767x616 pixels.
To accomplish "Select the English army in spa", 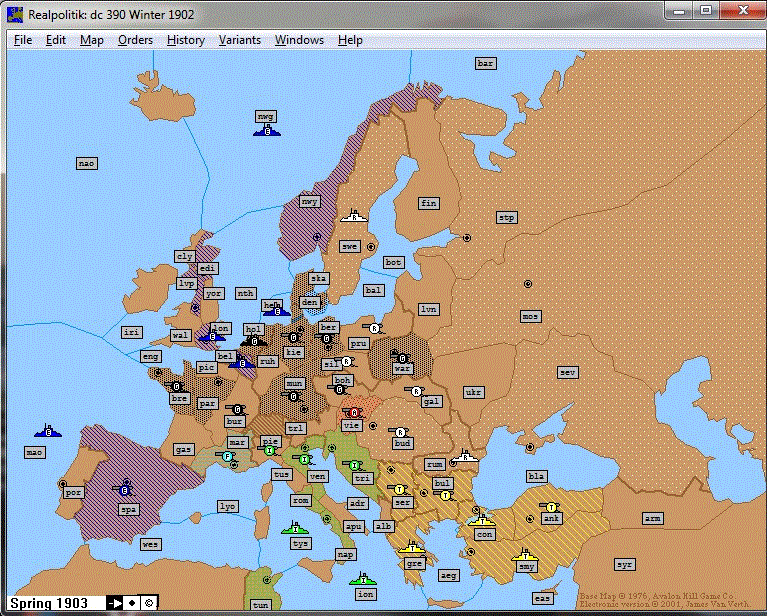I will click(x=124, y=490).
